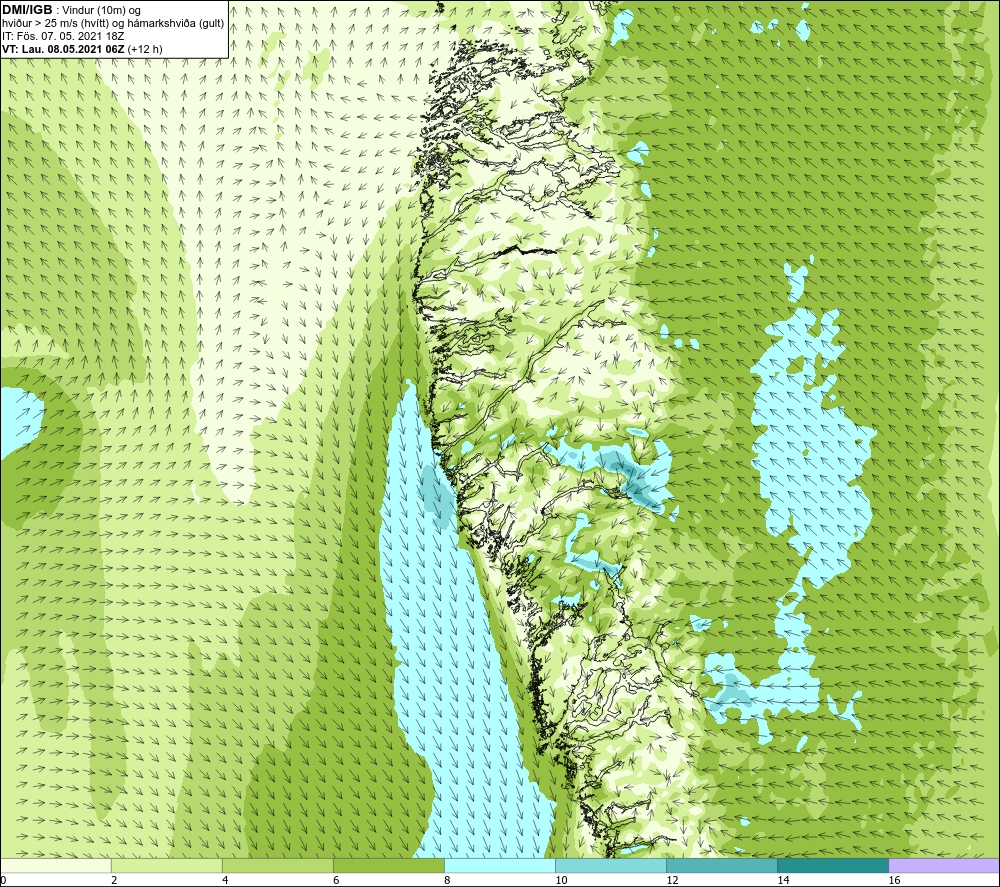Click the 'IT: Fös. 07. 05. 2021 18Z' line

63,36
